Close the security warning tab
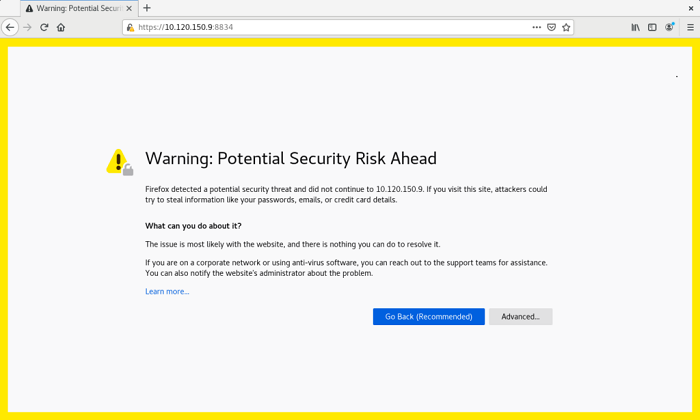Image resolution: width=700 pixels, height=420 pixels. click(129, 8)
